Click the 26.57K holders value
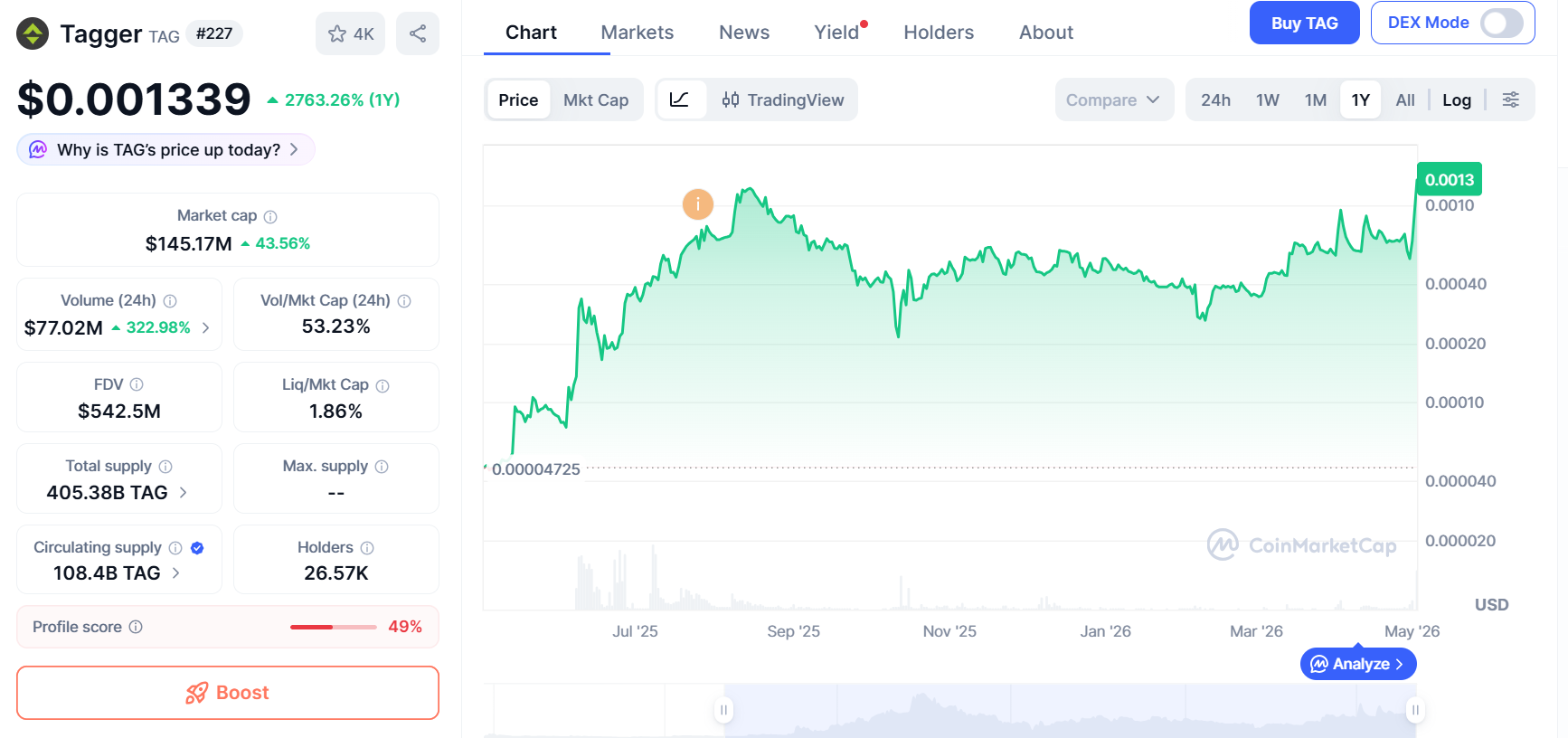Image resolution: width=1568 pixels, height=738 pixels. click(x=336, y=572)
